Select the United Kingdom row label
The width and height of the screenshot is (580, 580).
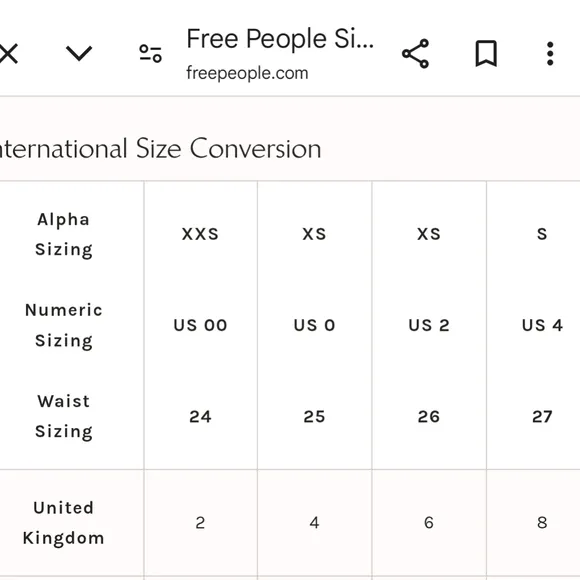pos(64,523)
